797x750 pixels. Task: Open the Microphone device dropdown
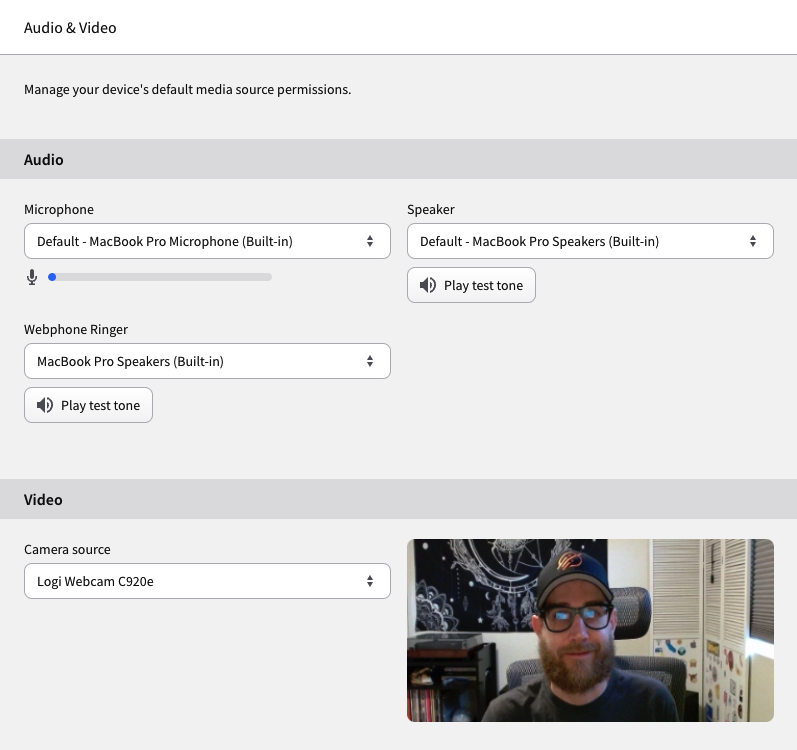(207, 241)
